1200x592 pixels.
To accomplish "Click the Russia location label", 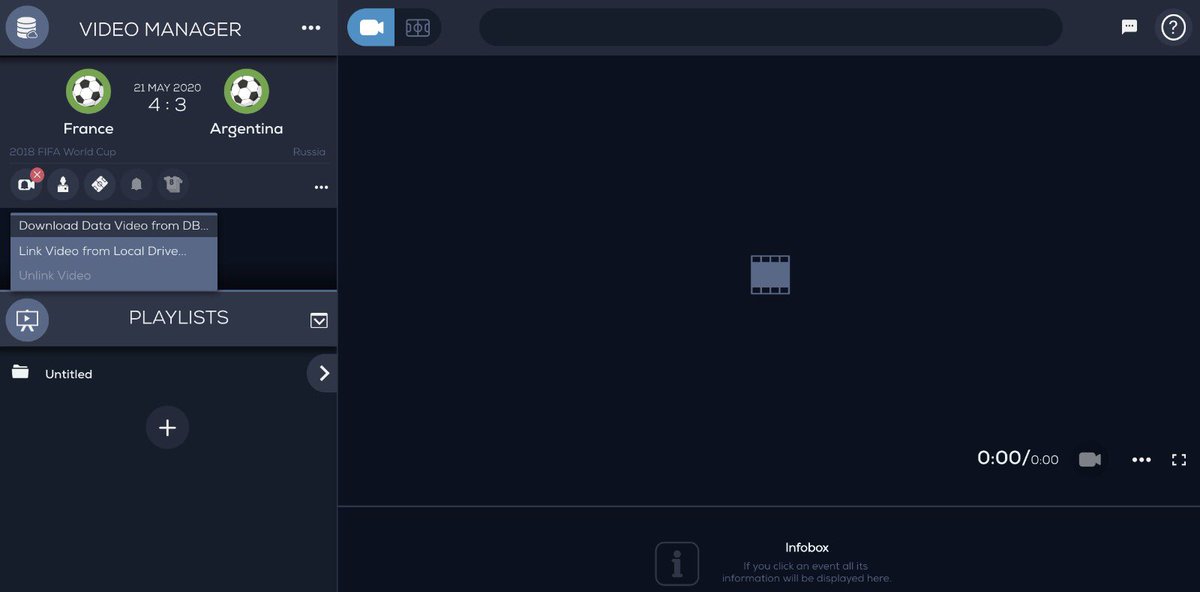I will click(x=309, y=152).
